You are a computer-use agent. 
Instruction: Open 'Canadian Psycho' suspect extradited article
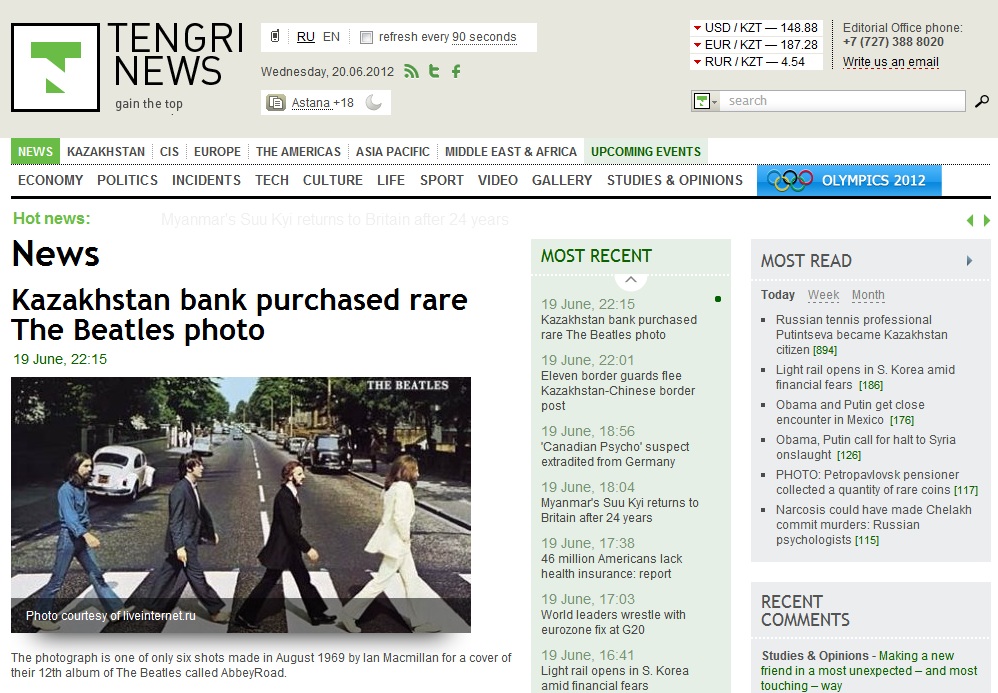(615, 454)
